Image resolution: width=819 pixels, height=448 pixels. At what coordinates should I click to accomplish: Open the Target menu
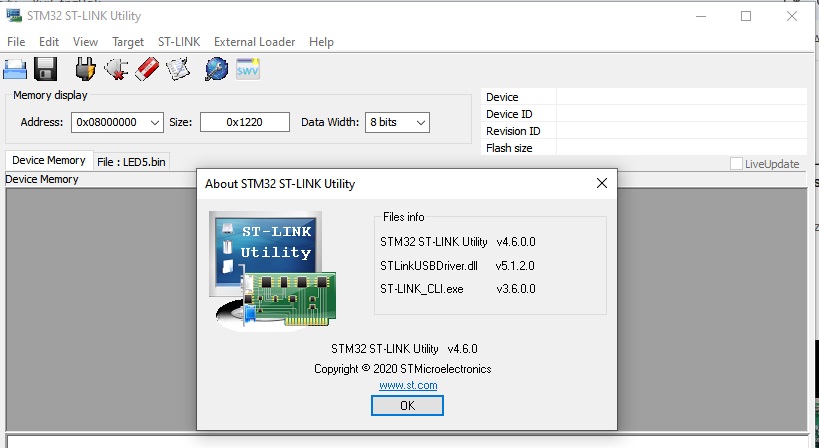pyautogui.click(x=128, y=42)
